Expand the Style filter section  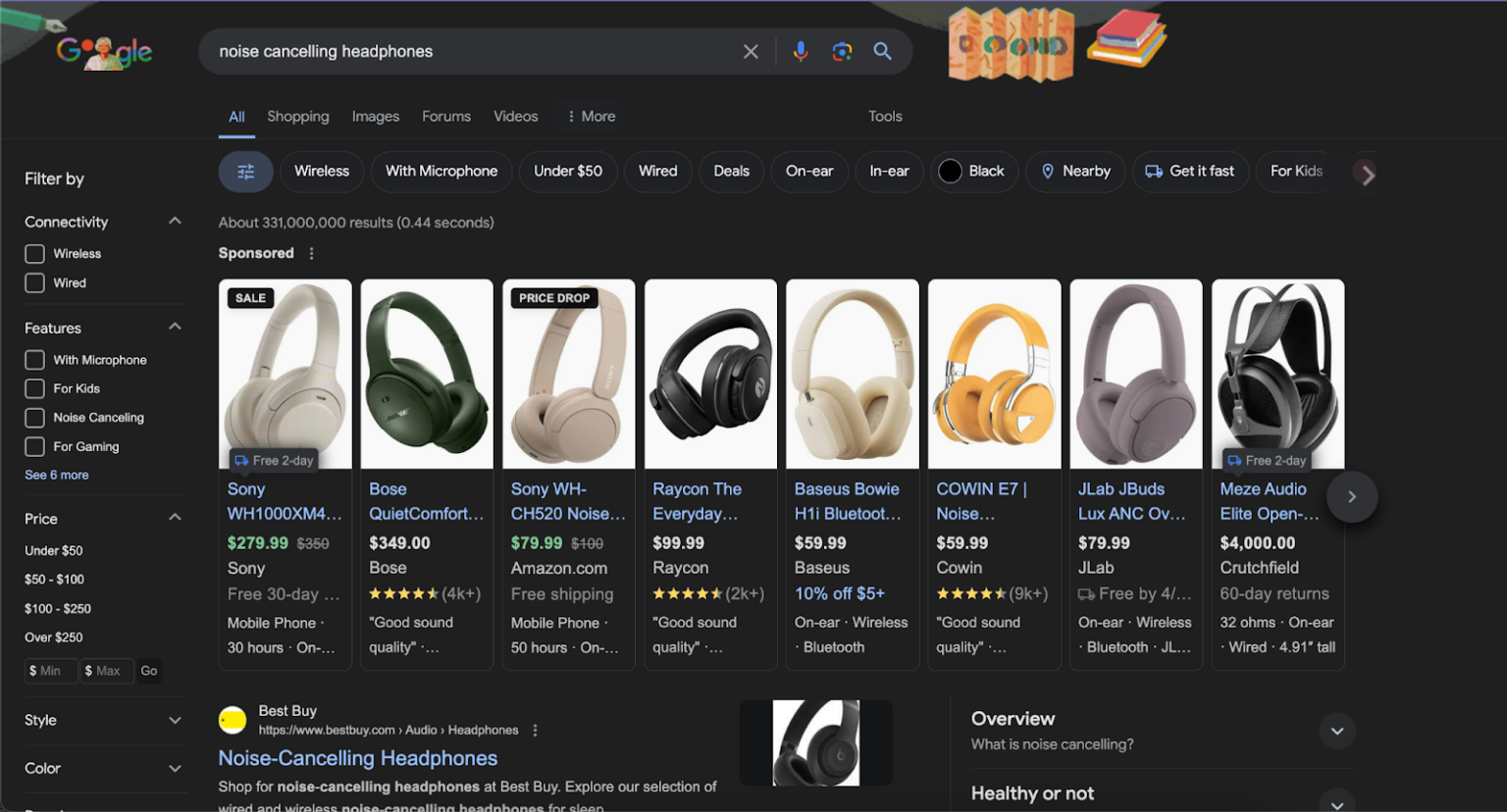tap(175, 720)
